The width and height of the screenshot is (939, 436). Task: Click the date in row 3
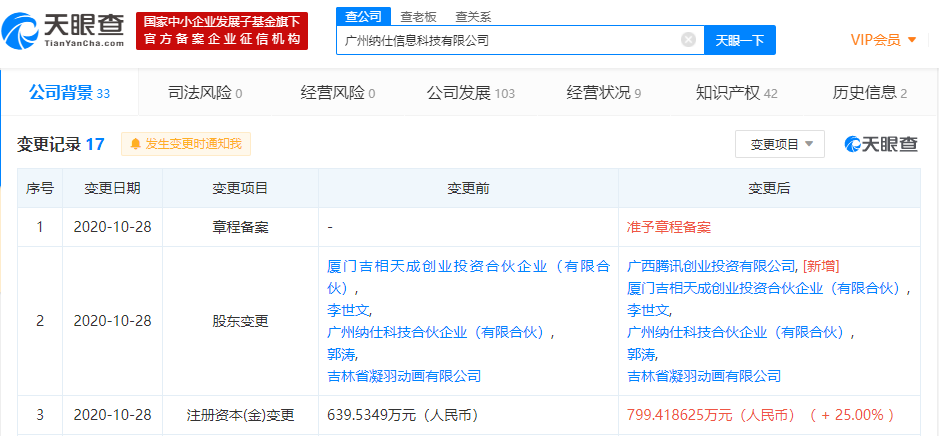point(113,415)
